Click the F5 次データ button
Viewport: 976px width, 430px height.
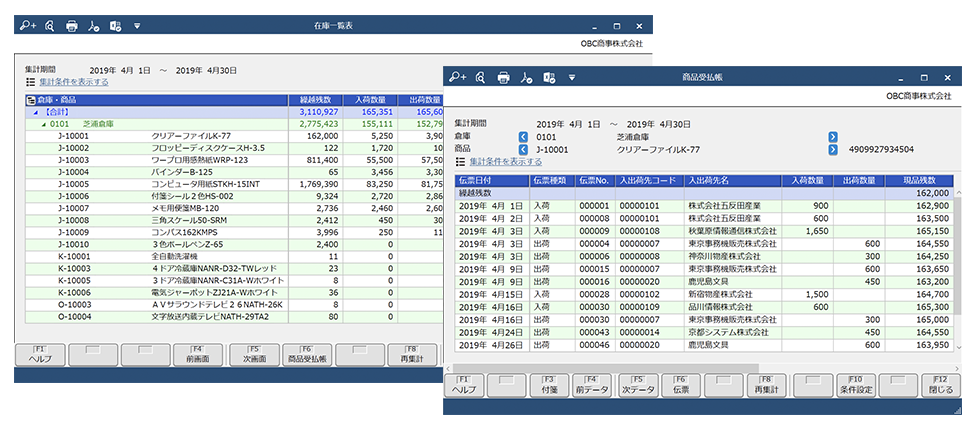[x=637, y=386]
